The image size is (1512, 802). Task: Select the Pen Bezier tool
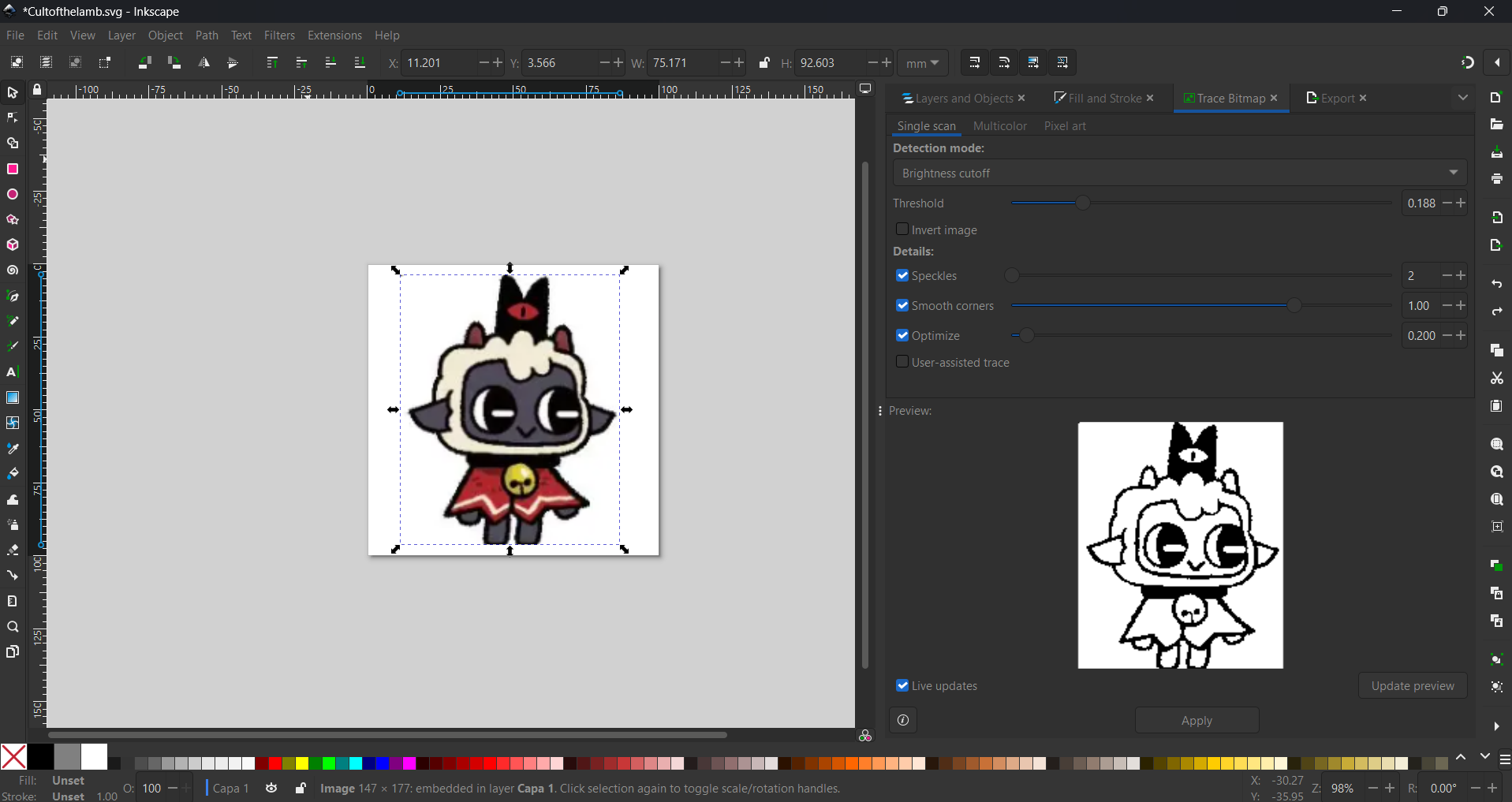pyautogui.click(x=13, y=296)
